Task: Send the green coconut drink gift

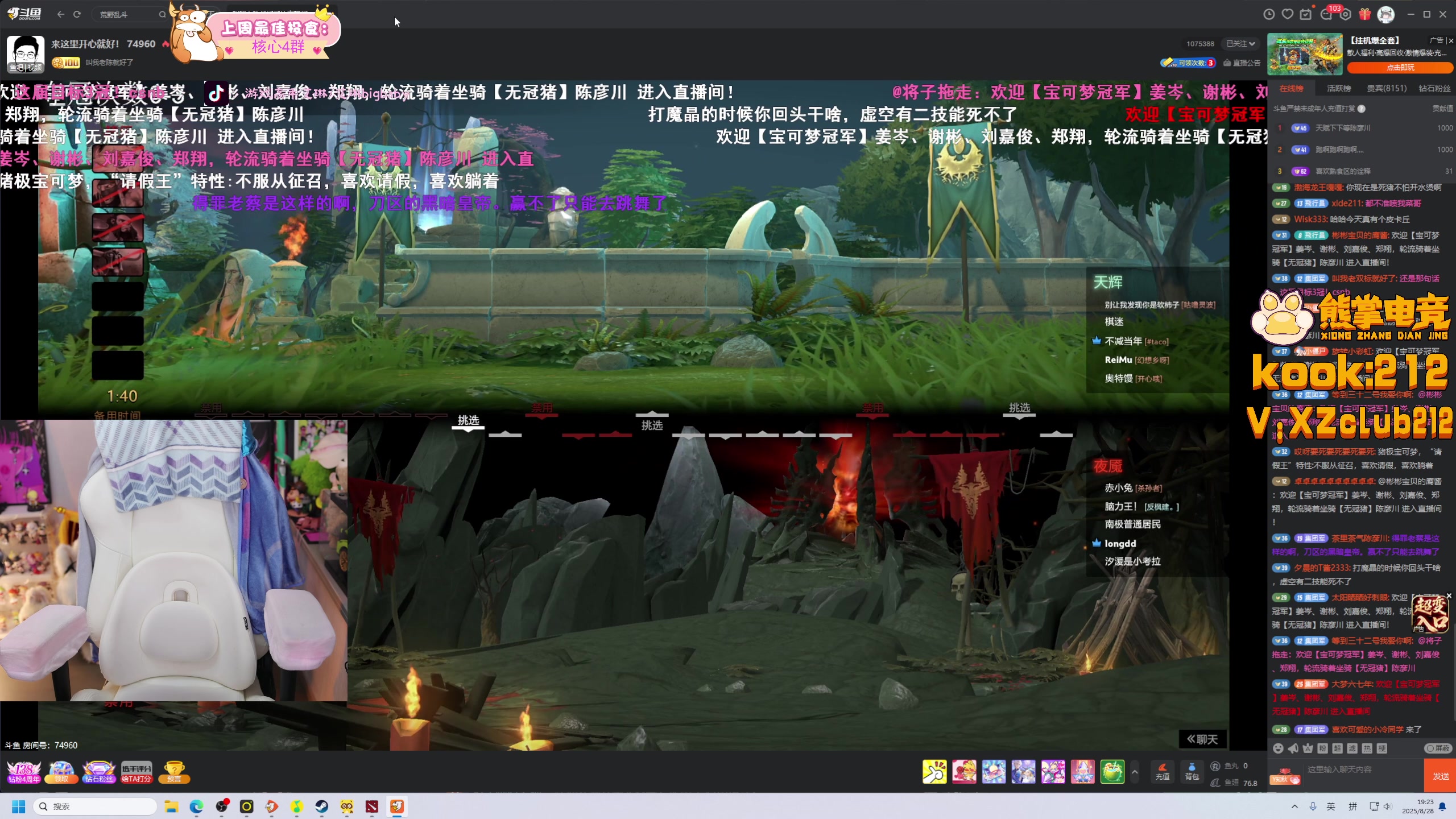Action: point(1112,772)
